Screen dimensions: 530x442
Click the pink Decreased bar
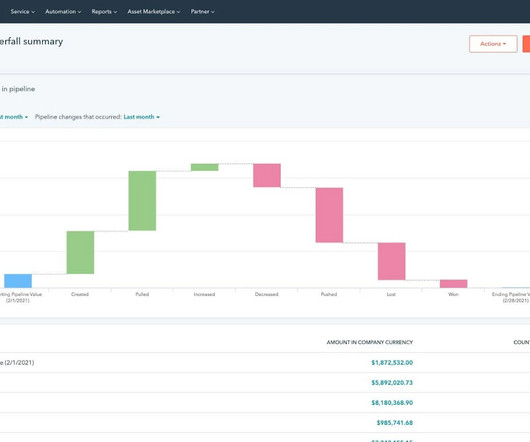click(267, 175)
